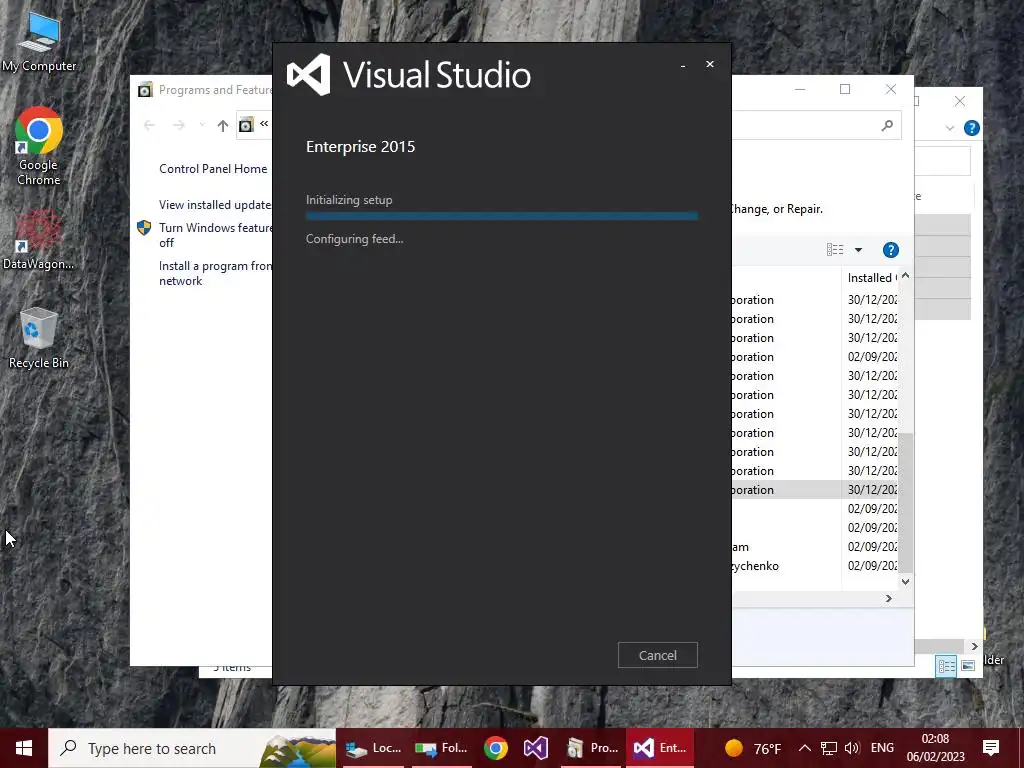The height and width of the screenshot is (768, 1024).
Task: Close the Programs and Features window
Action: tap(891, 89)
